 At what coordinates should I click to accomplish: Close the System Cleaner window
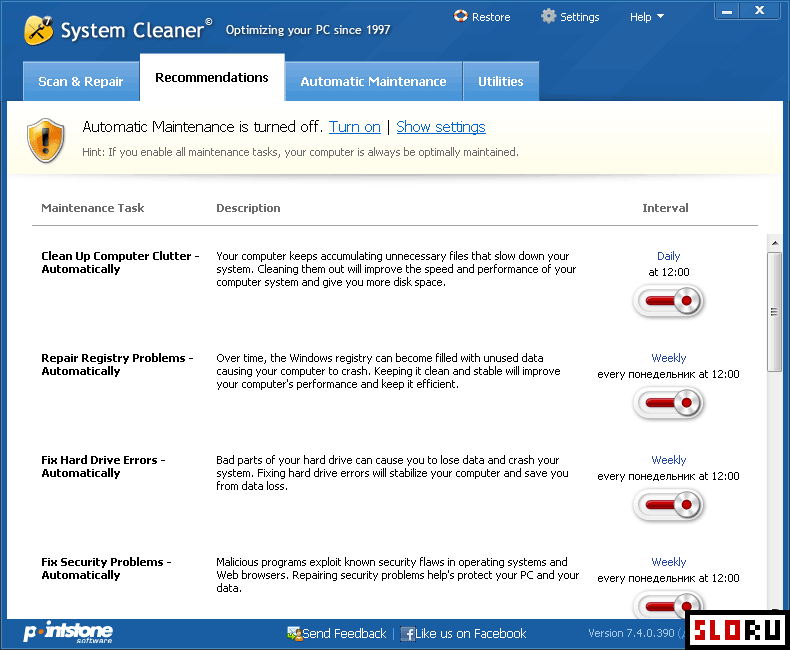tap(760, 11)
